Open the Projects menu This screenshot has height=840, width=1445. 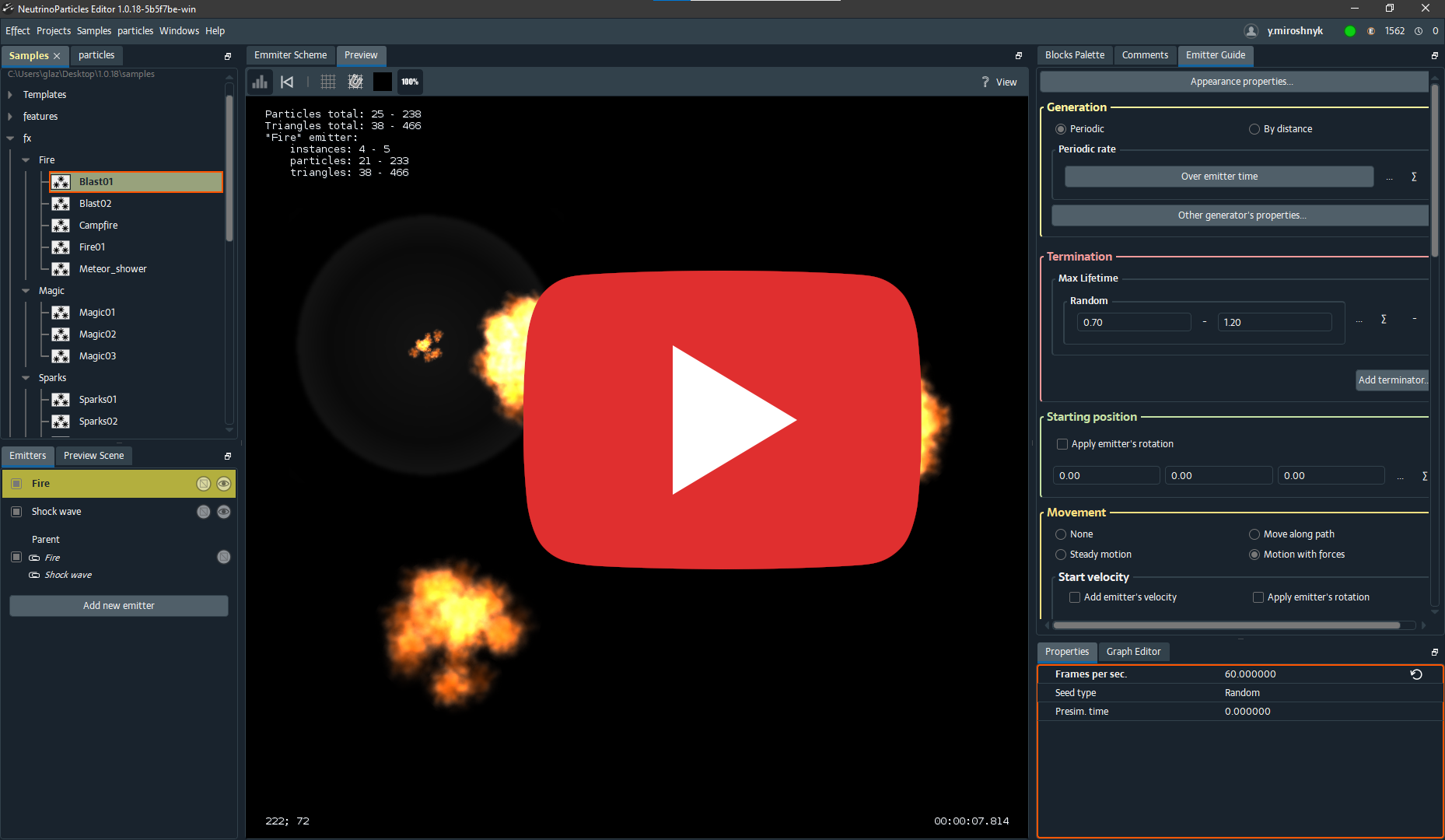54,30
